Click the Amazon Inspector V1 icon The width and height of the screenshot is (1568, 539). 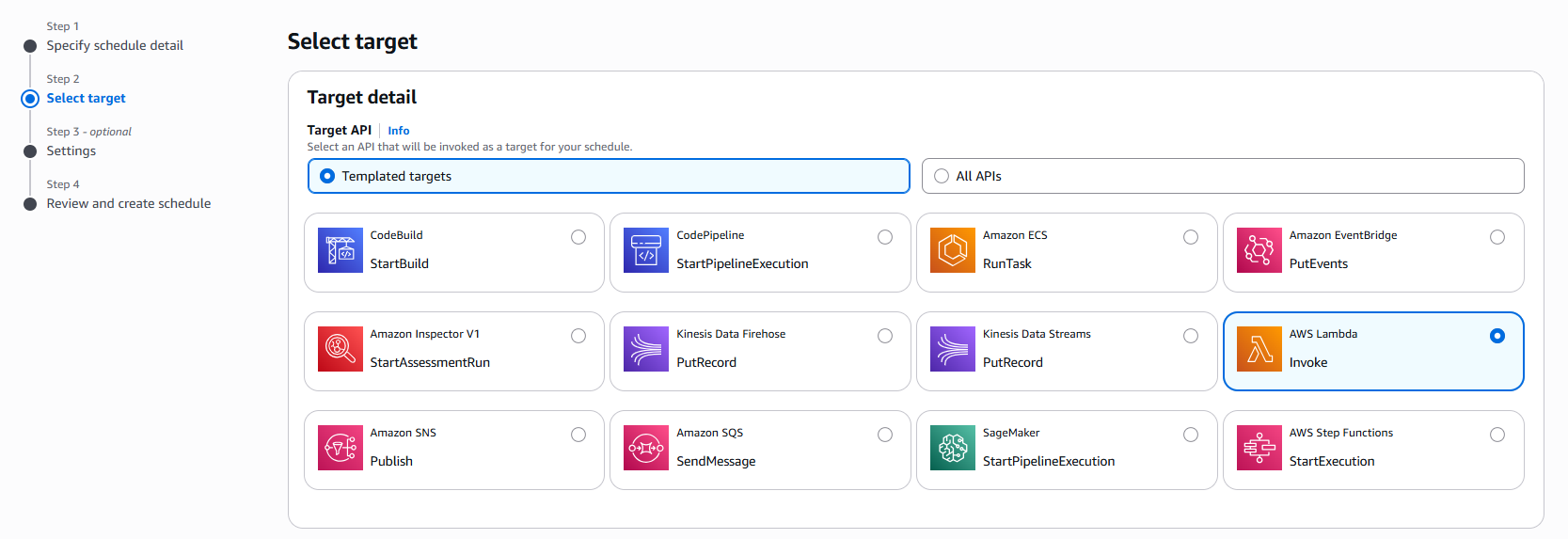click(340, 349)
